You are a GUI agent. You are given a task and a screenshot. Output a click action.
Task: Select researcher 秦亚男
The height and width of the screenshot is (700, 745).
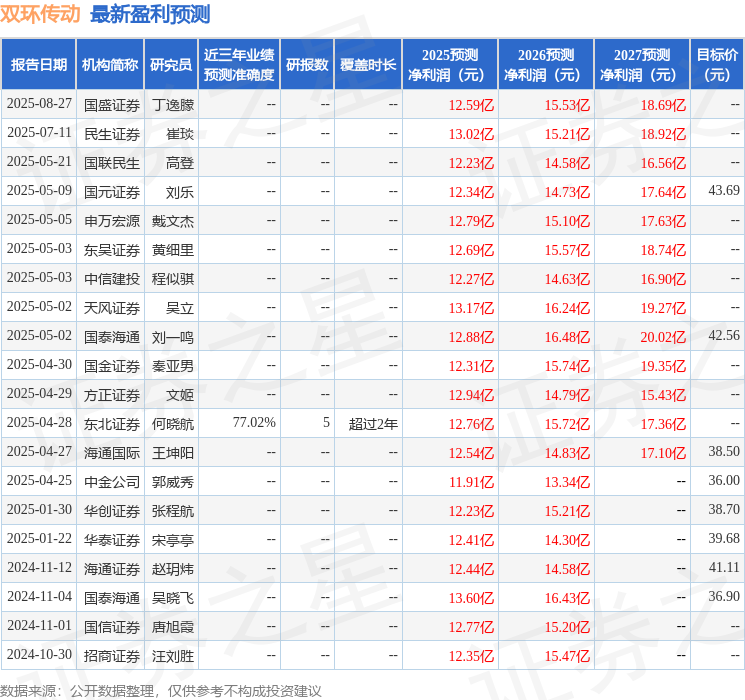coord(173,366)
